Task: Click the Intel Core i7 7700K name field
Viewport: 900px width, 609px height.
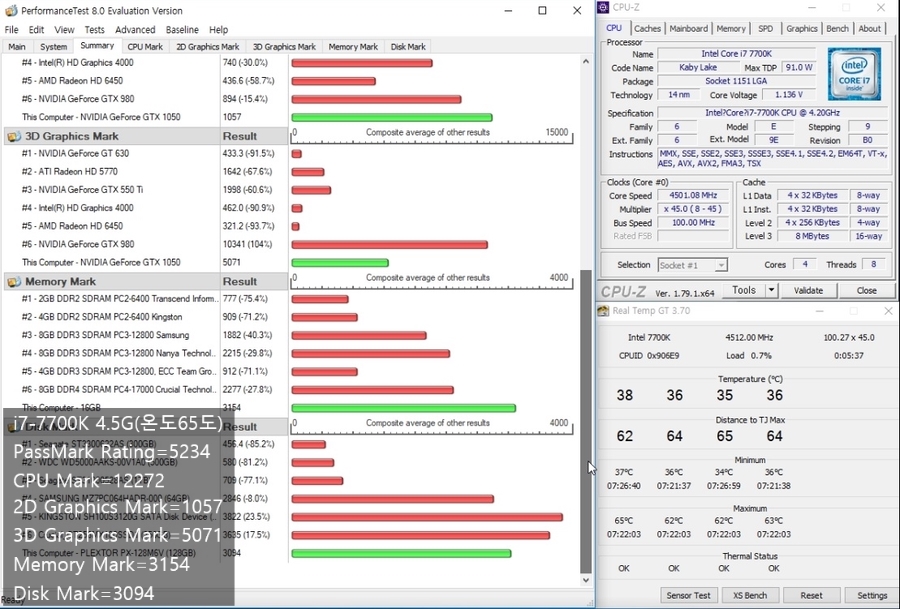Action: [736, 54]
